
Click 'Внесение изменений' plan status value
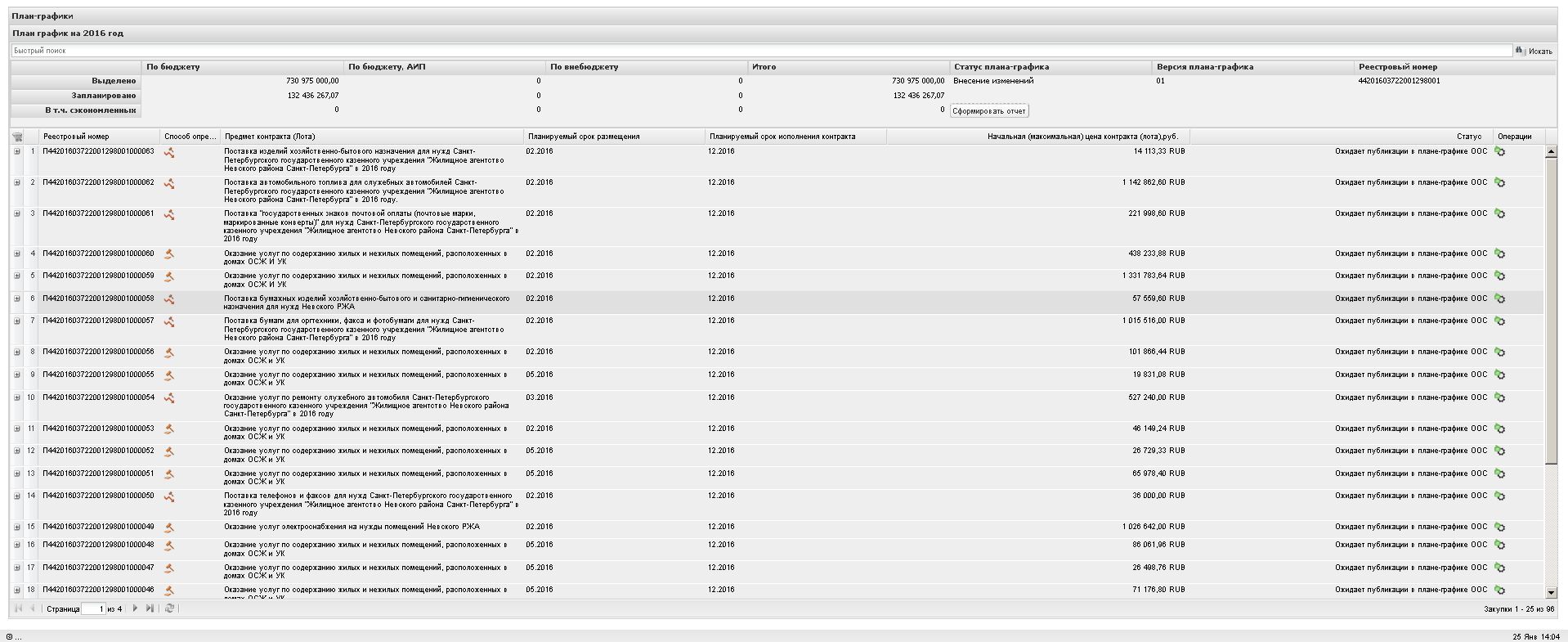click(993, 81)
